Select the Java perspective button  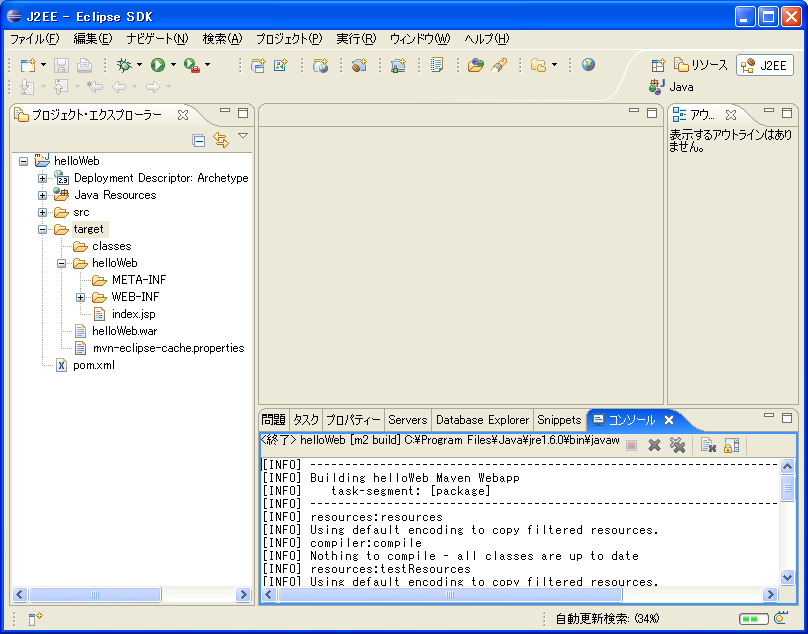[671, 87]
